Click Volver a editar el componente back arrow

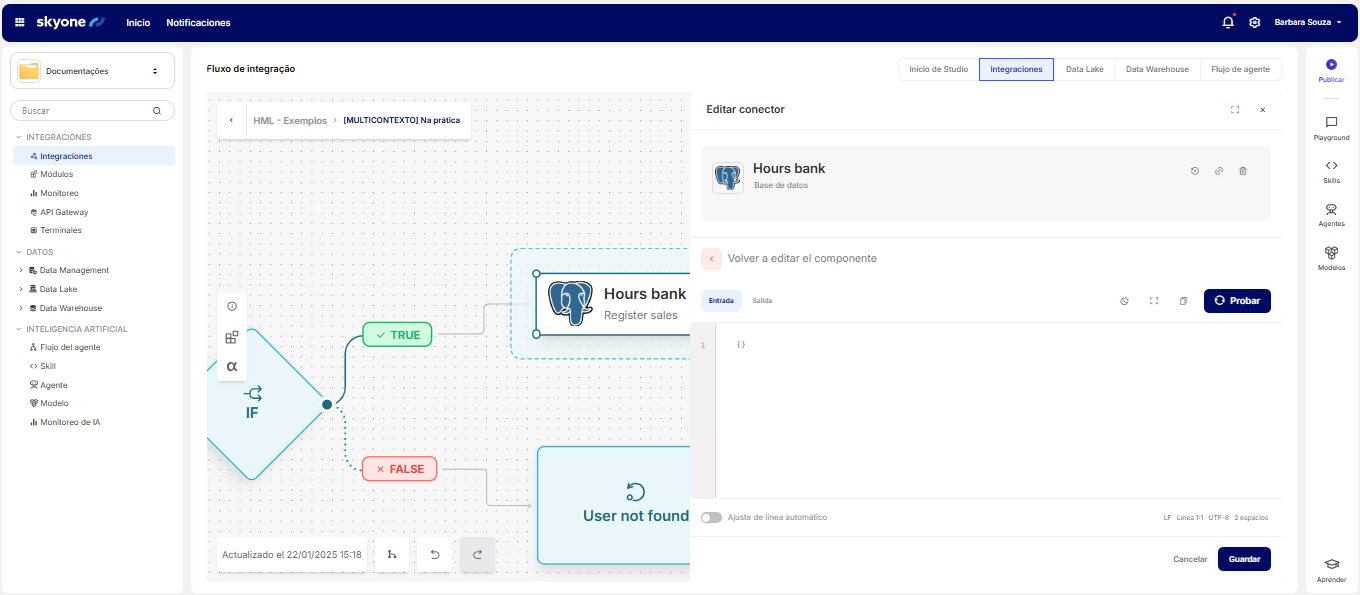711,258
